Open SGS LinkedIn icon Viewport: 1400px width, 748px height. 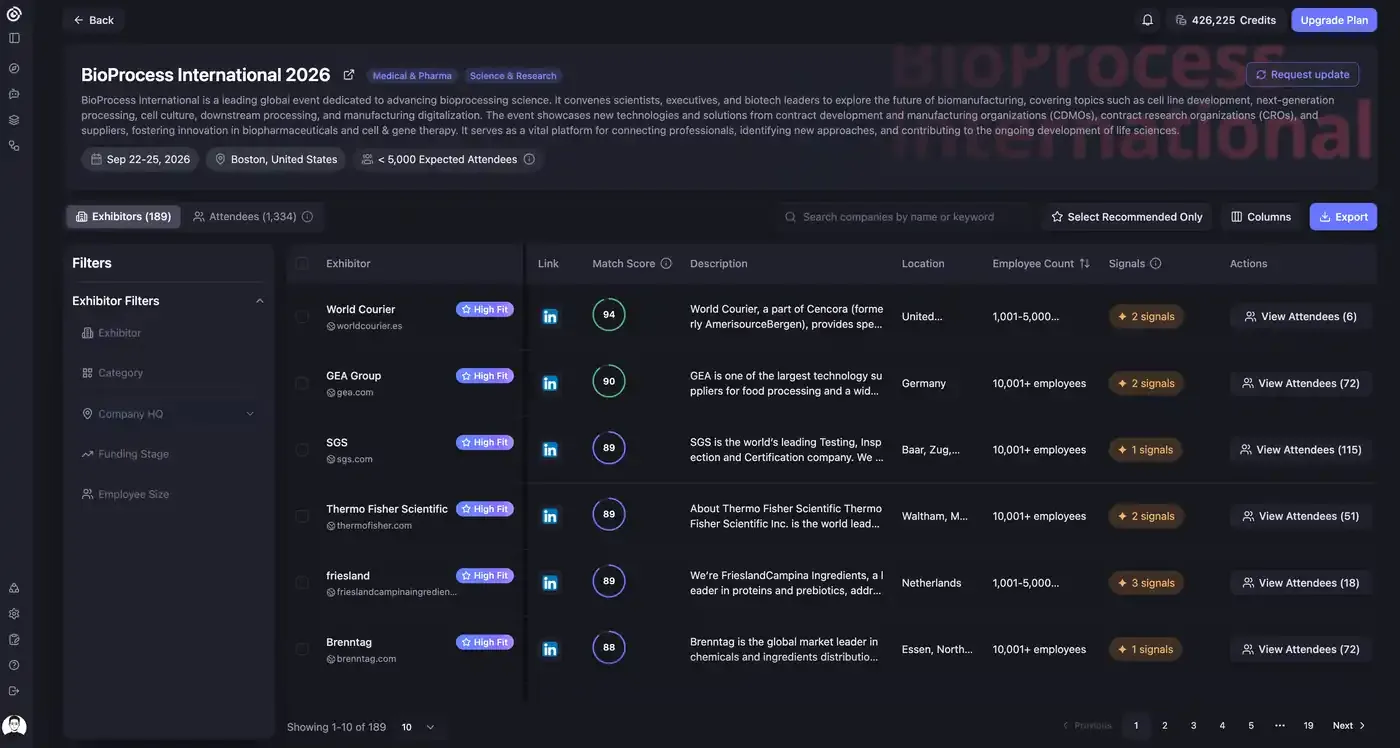550,450
